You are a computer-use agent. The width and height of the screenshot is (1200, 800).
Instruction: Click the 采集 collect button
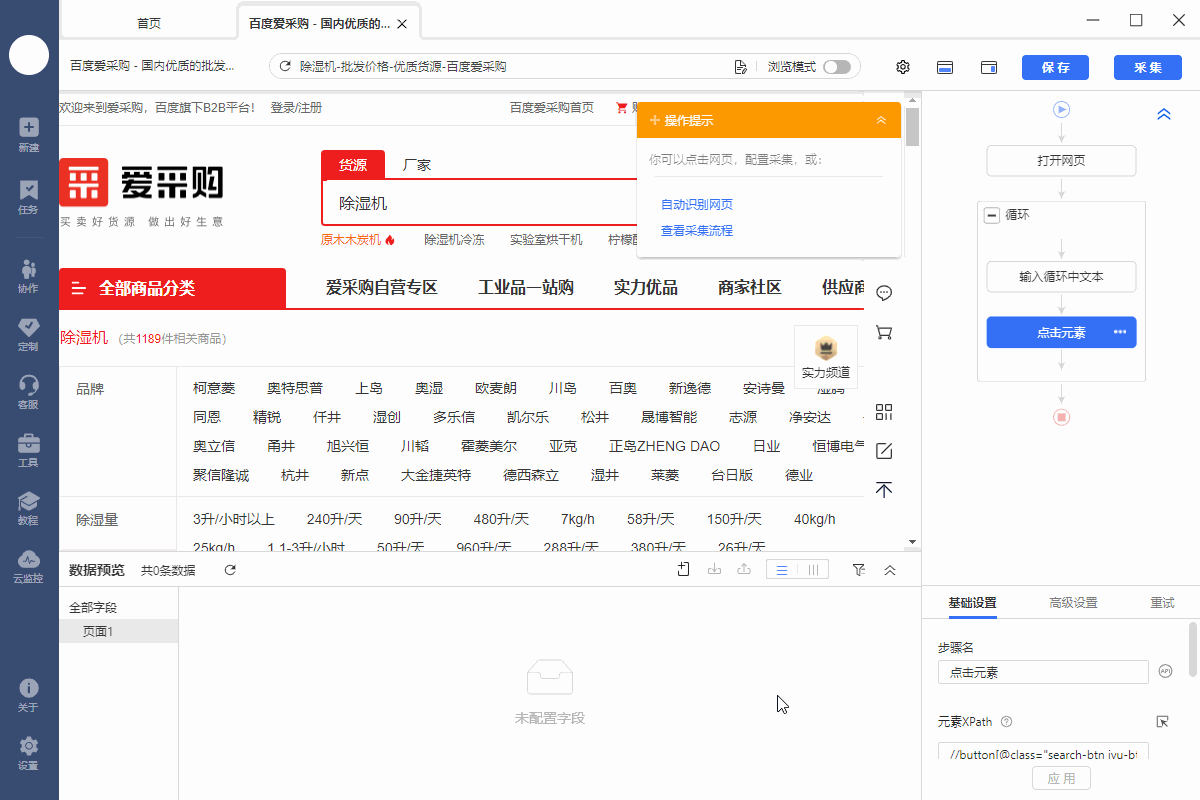point(1147,67)
